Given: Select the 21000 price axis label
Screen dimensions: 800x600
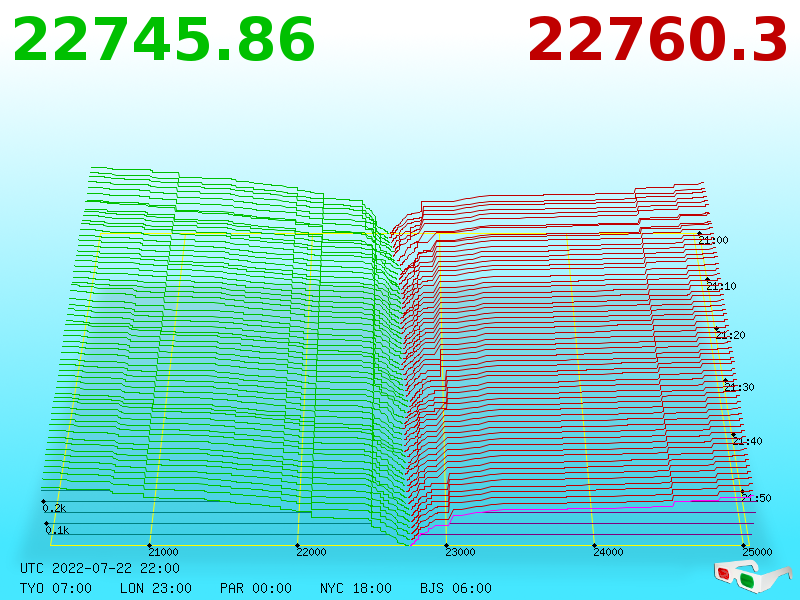Looking at the screenshot, I should pyautogui.click(x=163, y=552).
